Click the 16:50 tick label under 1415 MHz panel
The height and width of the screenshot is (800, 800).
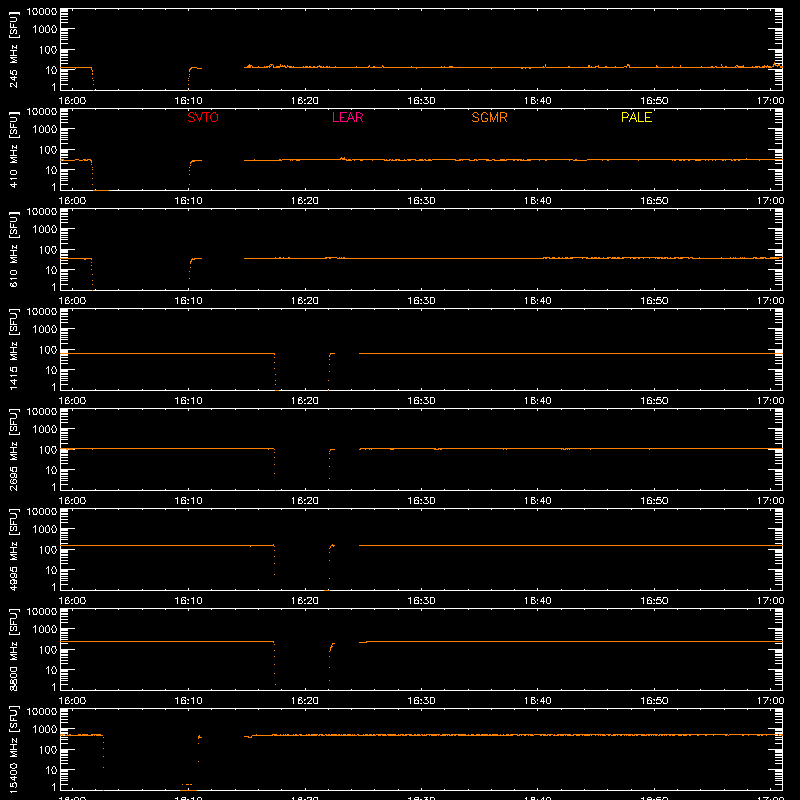click(654, 401)
